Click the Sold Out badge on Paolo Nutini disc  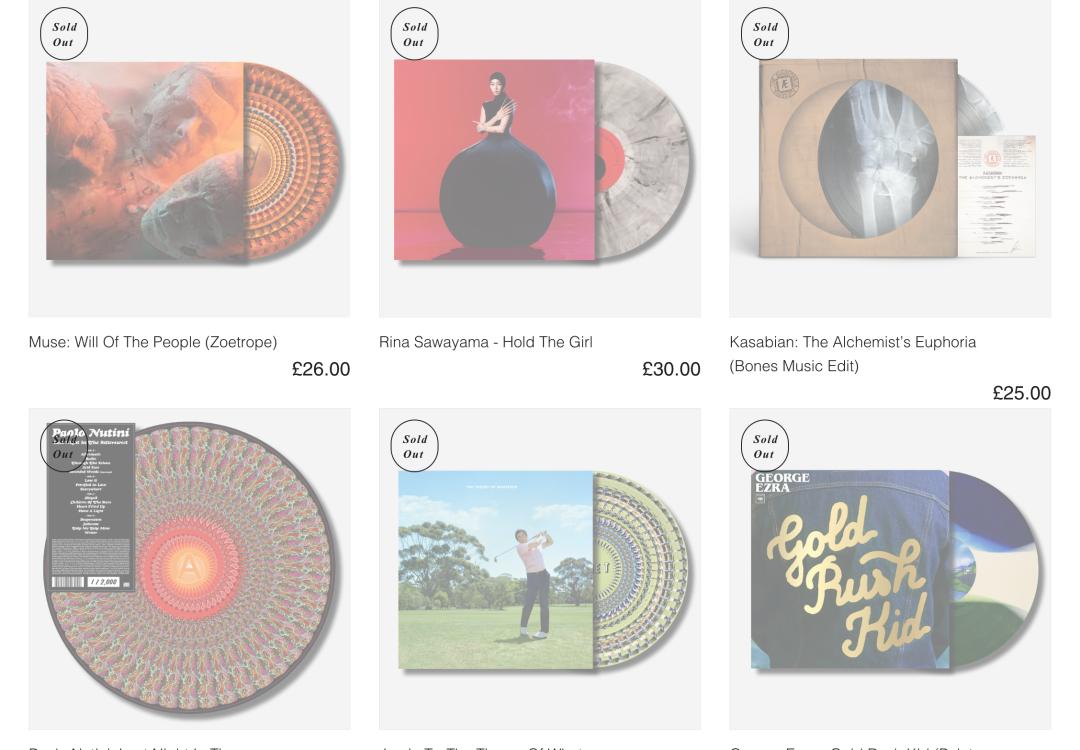tap(64, 446)
